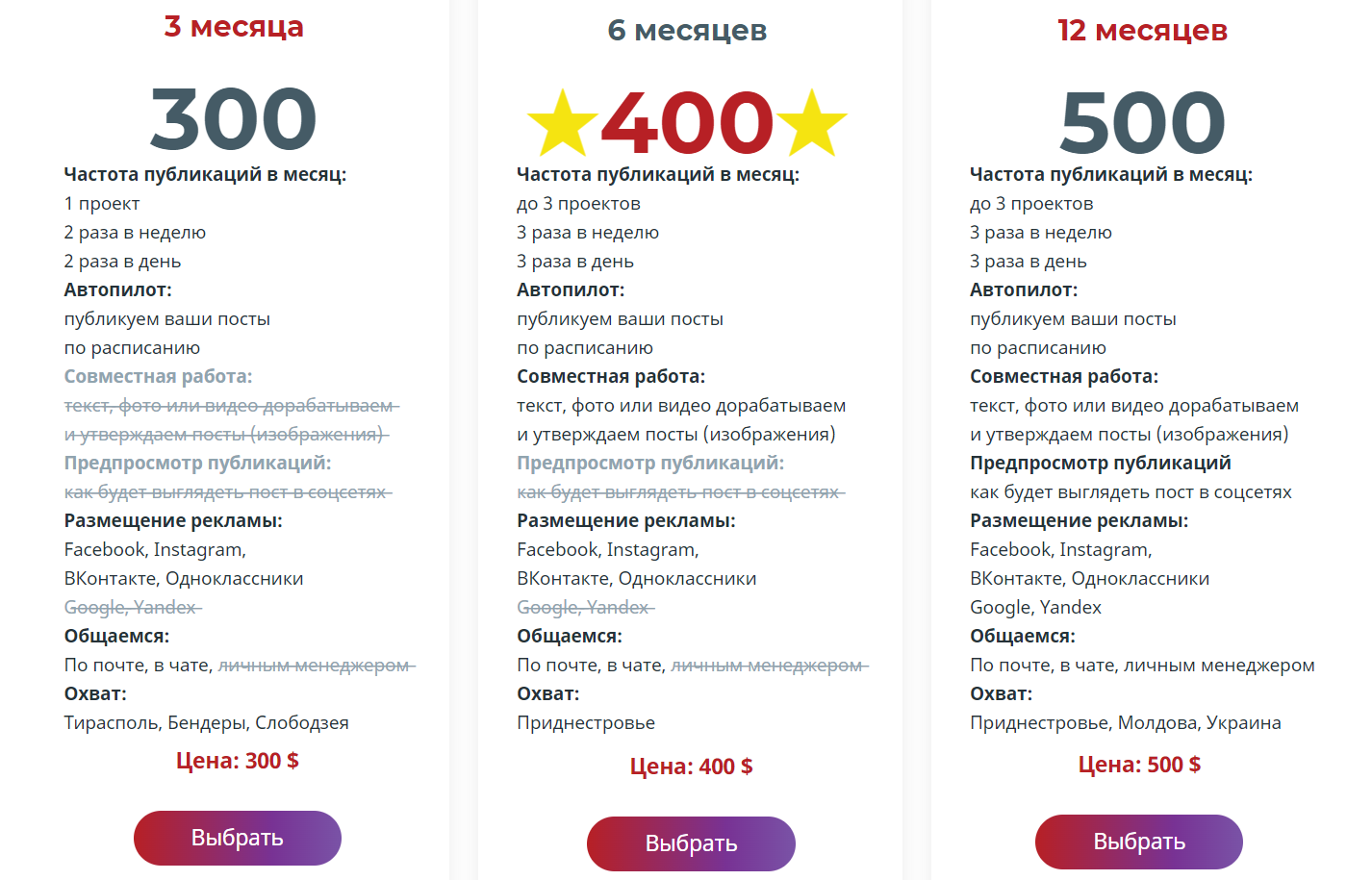This screenshot has height=880, width=1372.
Task: Click Приднестровье, Молдова, Украина coverage text
Action: (x=1126, y=722)
